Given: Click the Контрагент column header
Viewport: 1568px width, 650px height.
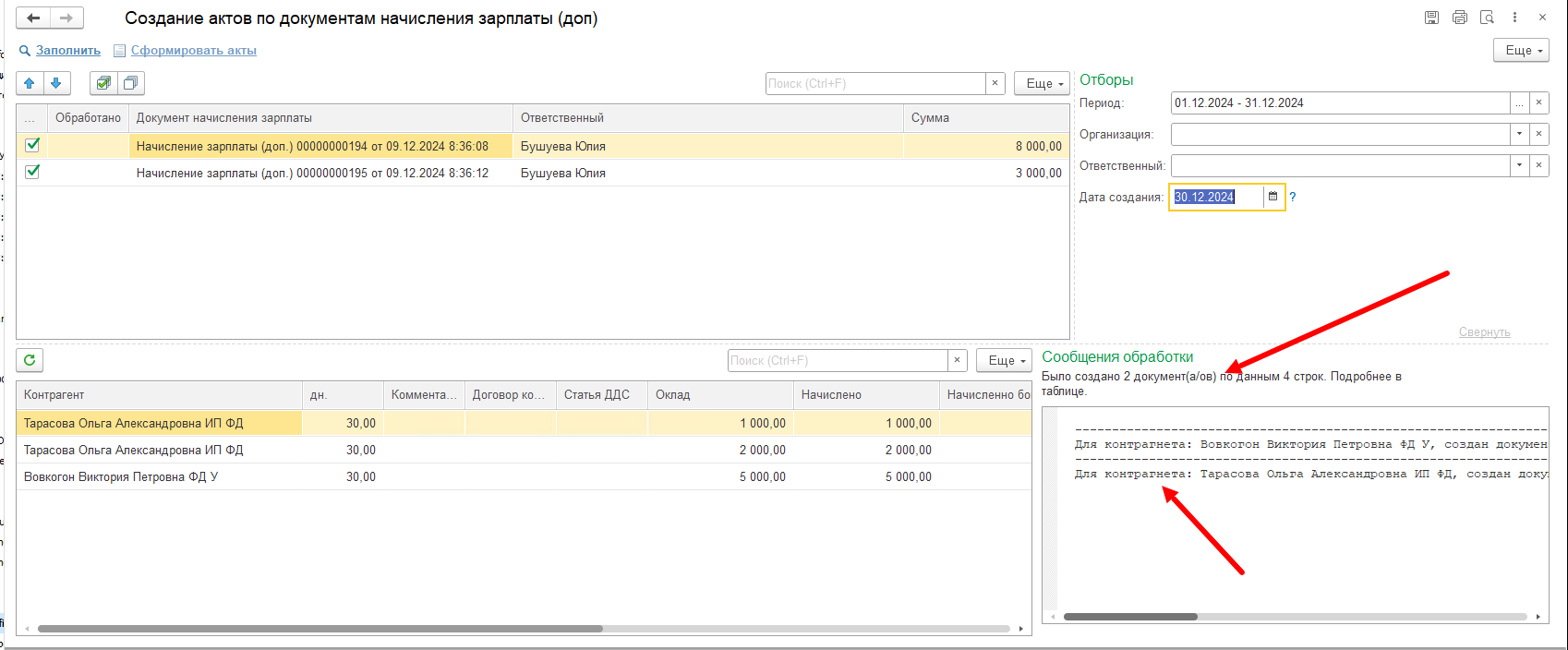Looking at the screenshot, I should (x=159, y=394).
